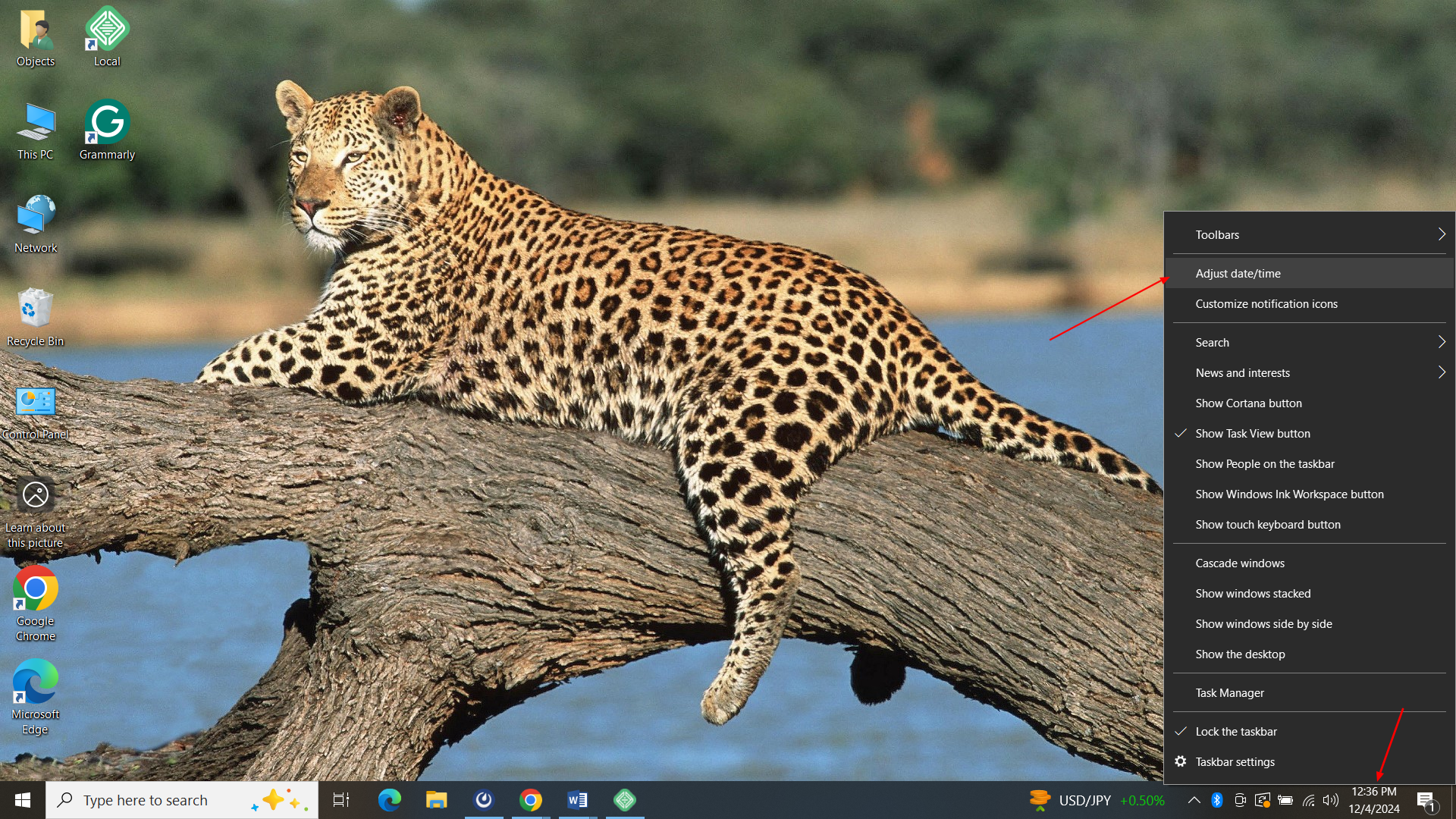Toggle Show People on the taskbar
The image size is (1456, 819).
(x=1310, y=463)
